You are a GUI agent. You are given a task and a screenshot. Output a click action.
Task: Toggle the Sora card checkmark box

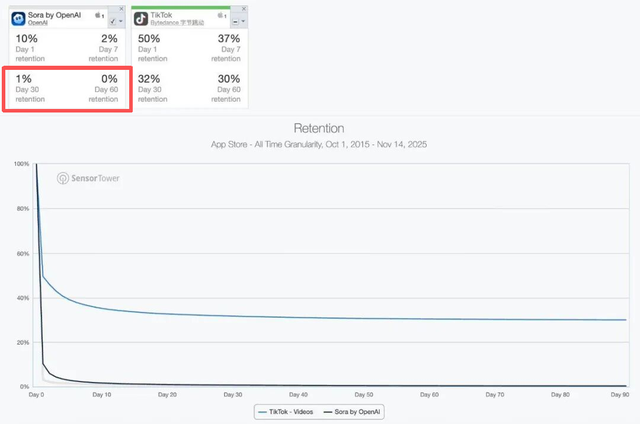[x=113, y=19]
